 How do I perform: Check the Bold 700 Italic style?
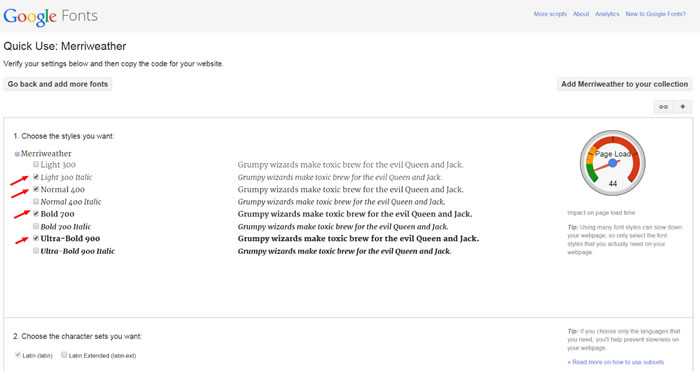(x=36, y=226)
